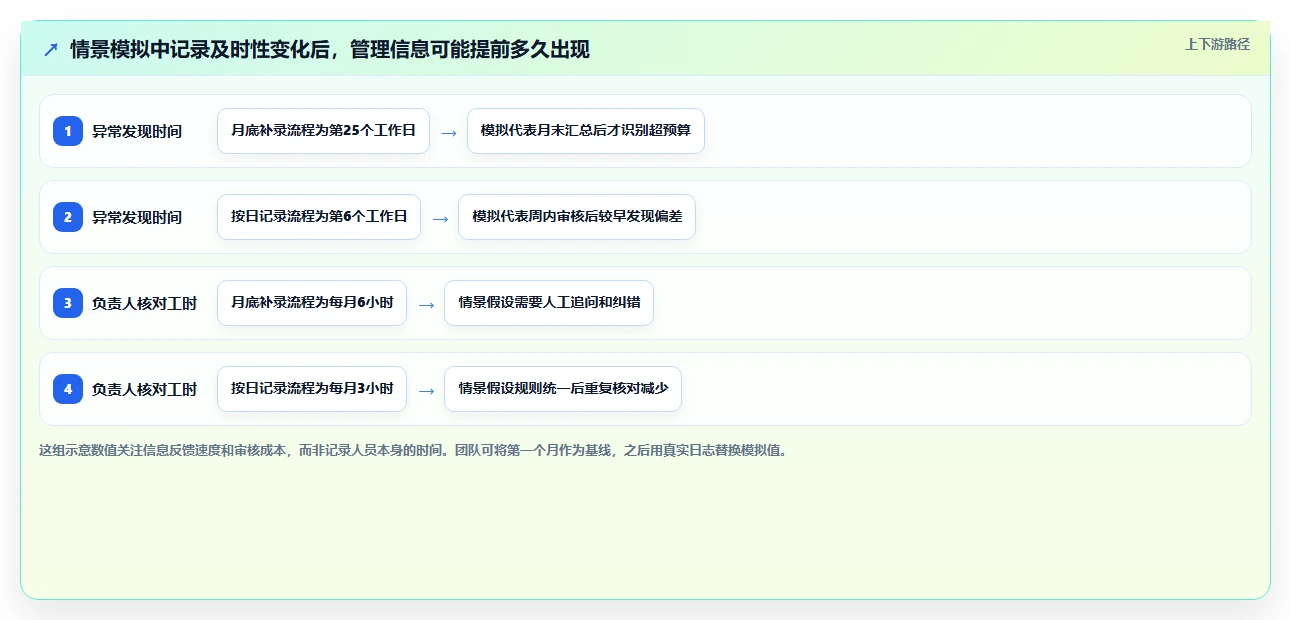Viewport: 1291px width, 620px height.
Task: Click the arrow after '按日记录流程为第6个工作日'
Action: (x=440, y=218)
